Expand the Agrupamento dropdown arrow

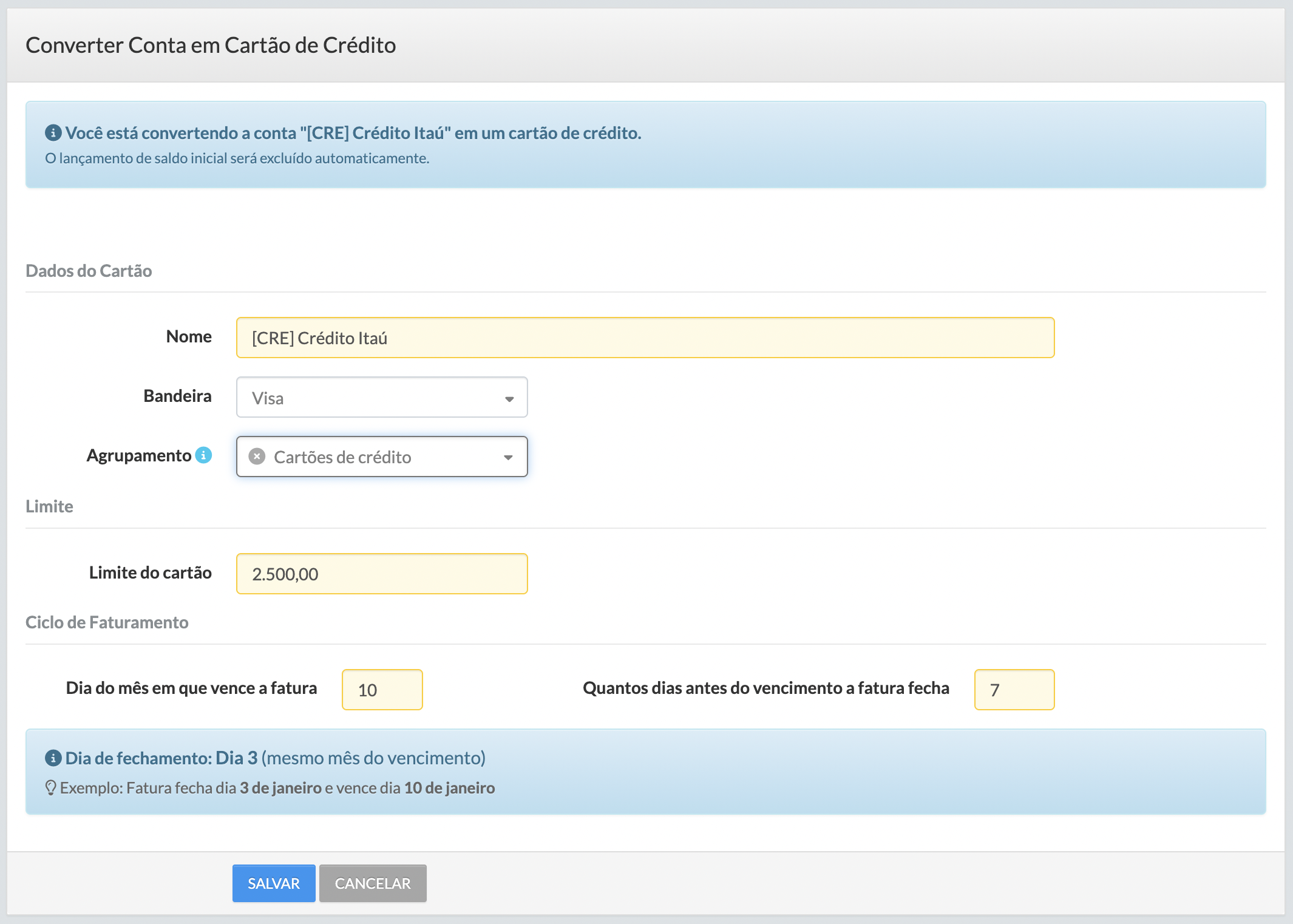(508, 457)
